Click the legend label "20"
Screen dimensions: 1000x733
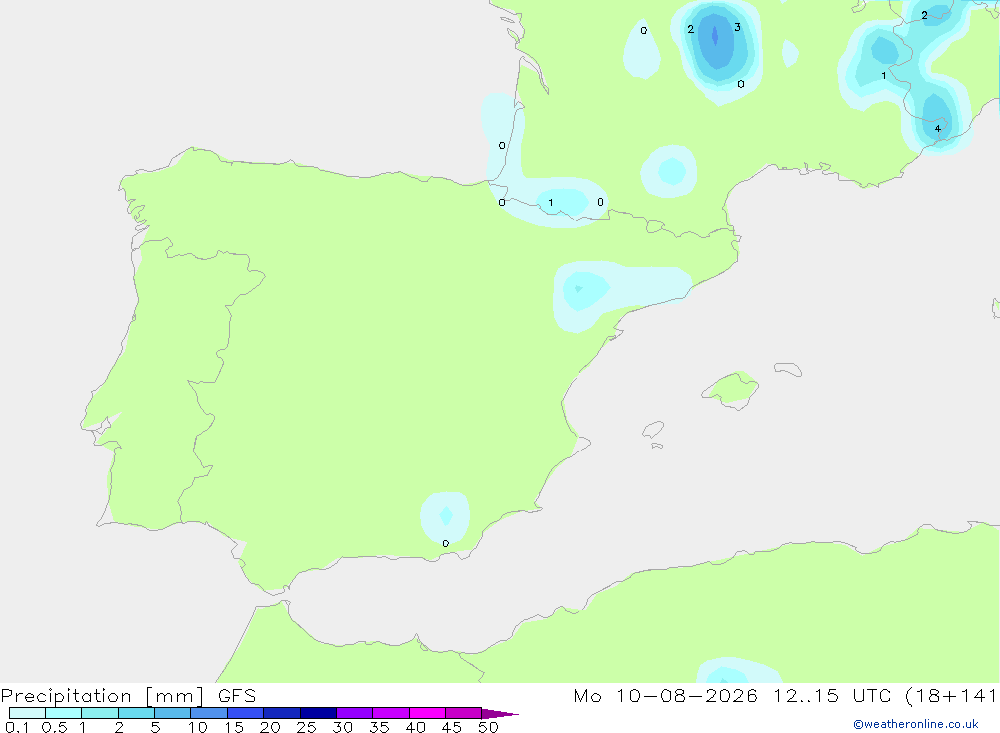pos(270,727)
